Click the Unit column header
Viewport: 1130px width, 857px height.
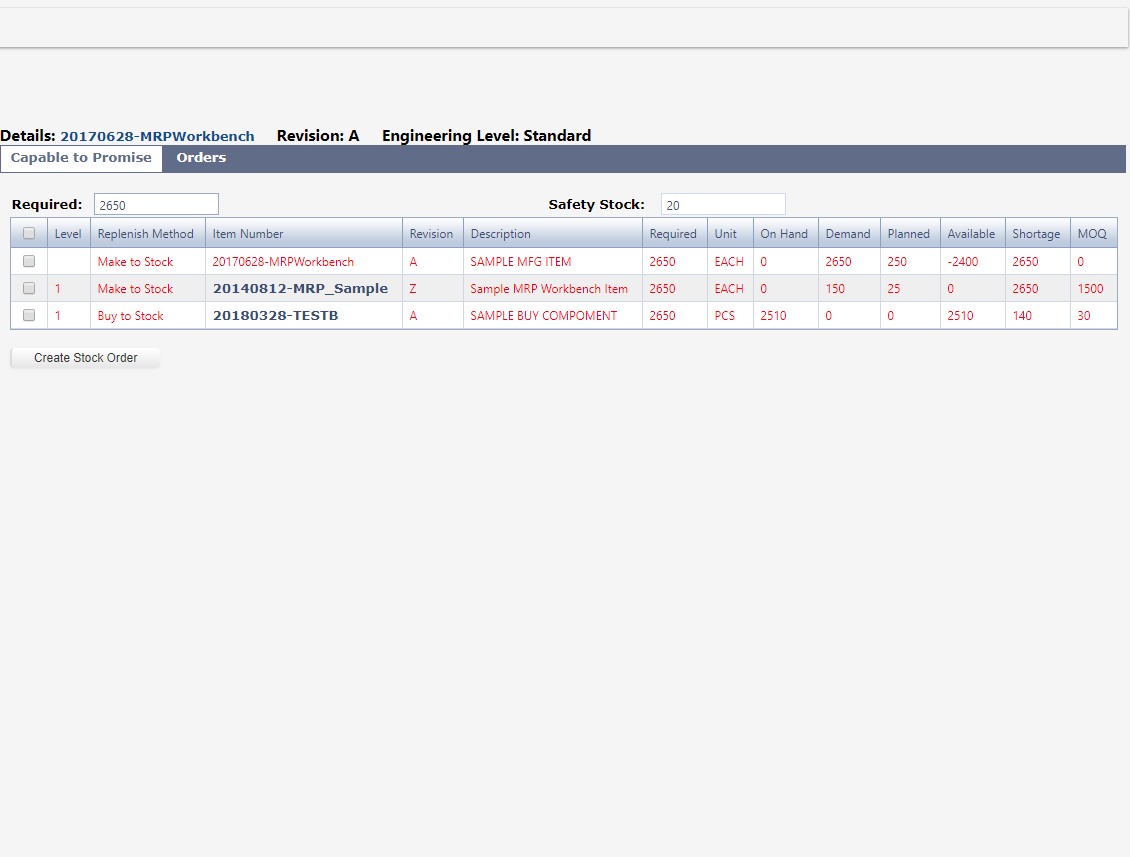click(730, 234)
